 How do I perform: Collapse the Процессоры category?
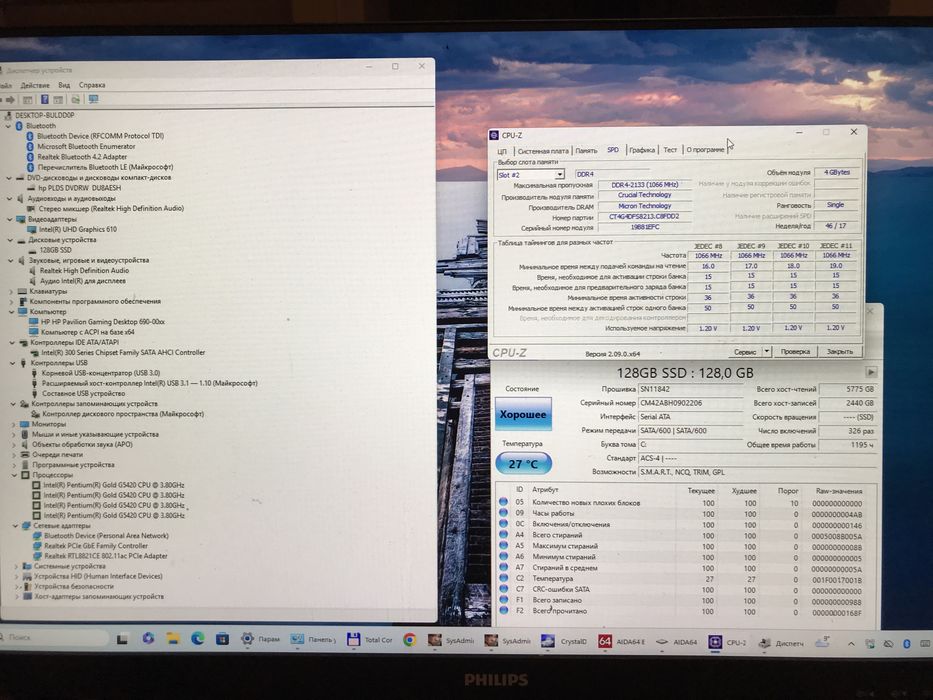click(x=15, y=475)
